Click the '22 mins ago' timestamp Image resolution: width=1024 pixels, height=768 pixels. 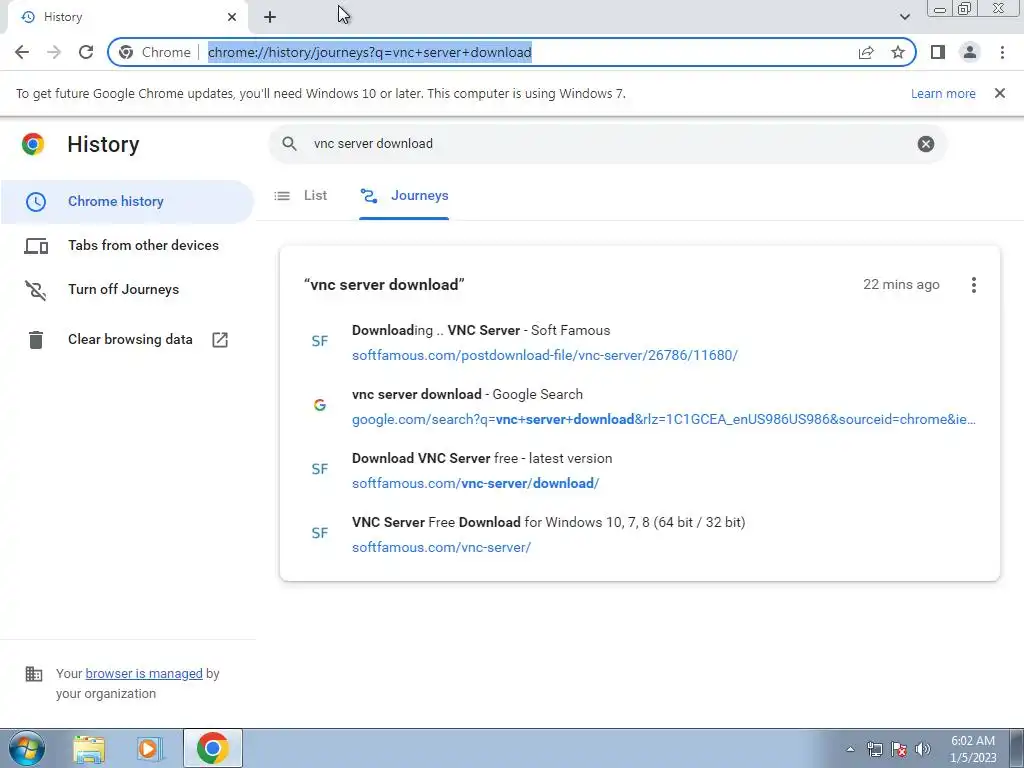tap(901, 285)
